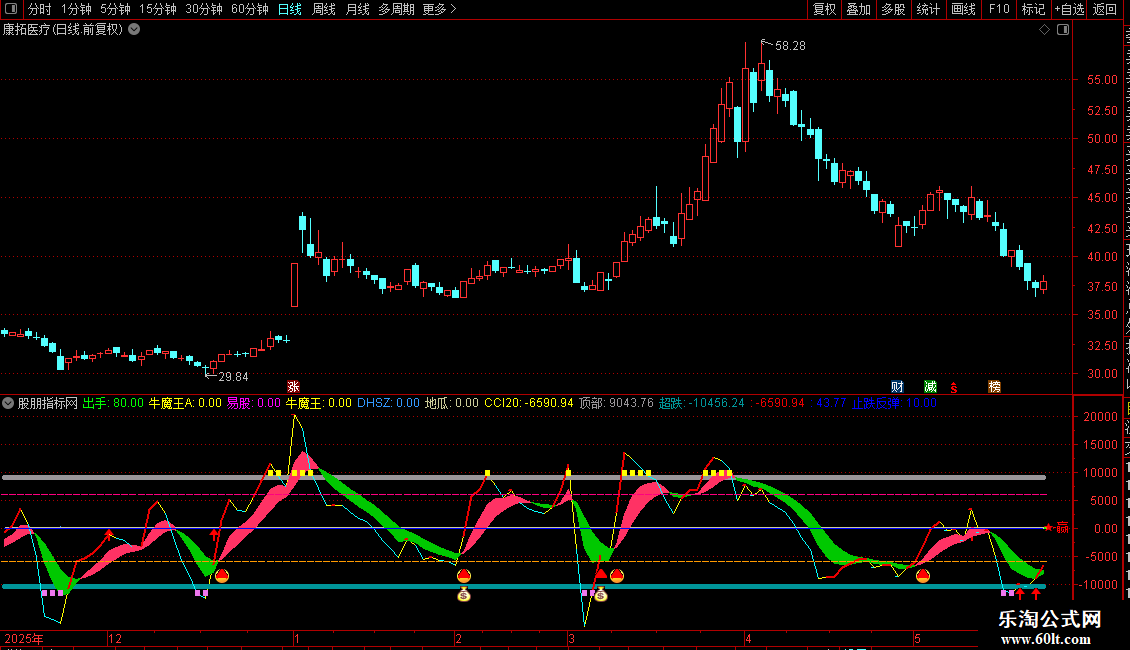The image size is (1130, 650).
Task: Add stock via +自选 button
Action: (1069, 9)
